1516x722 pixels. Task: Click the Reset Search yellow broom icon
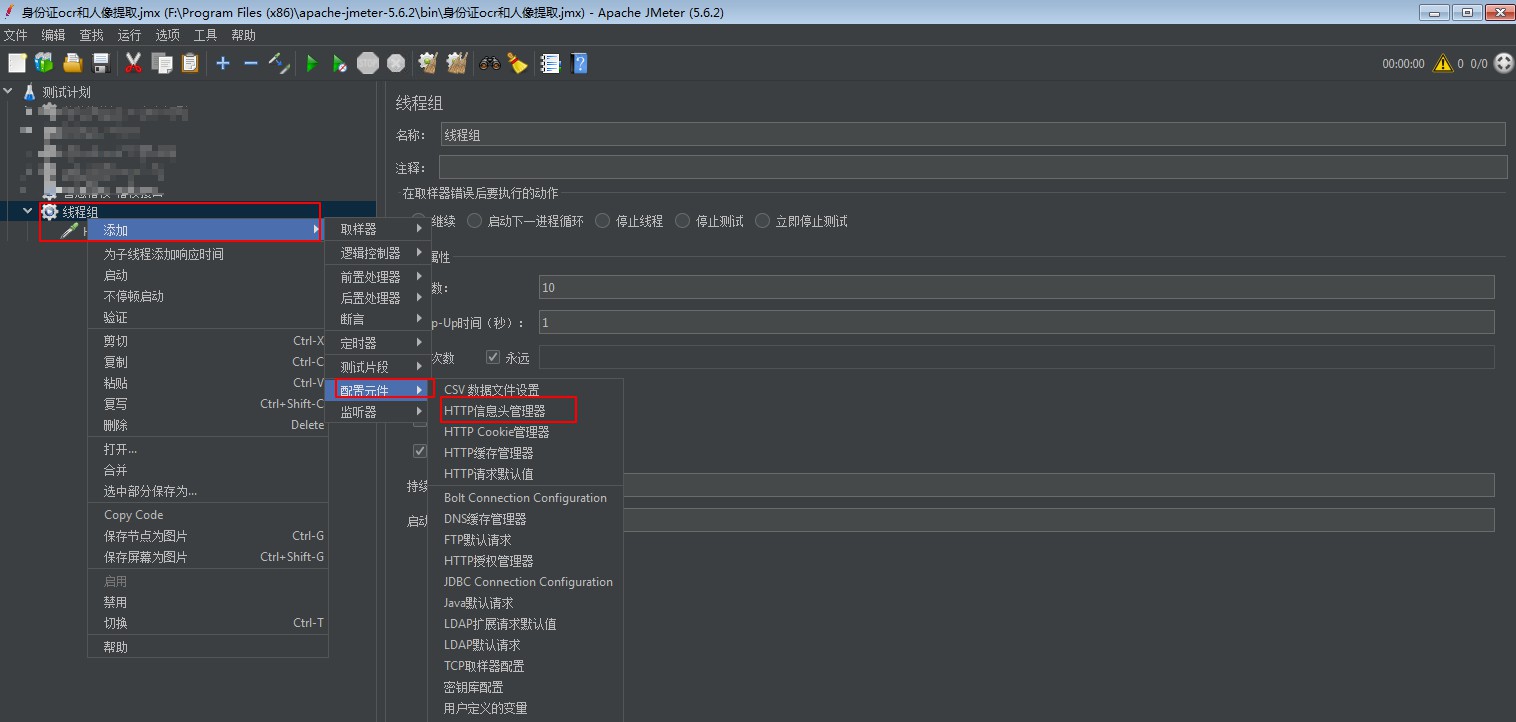point(517,63)
